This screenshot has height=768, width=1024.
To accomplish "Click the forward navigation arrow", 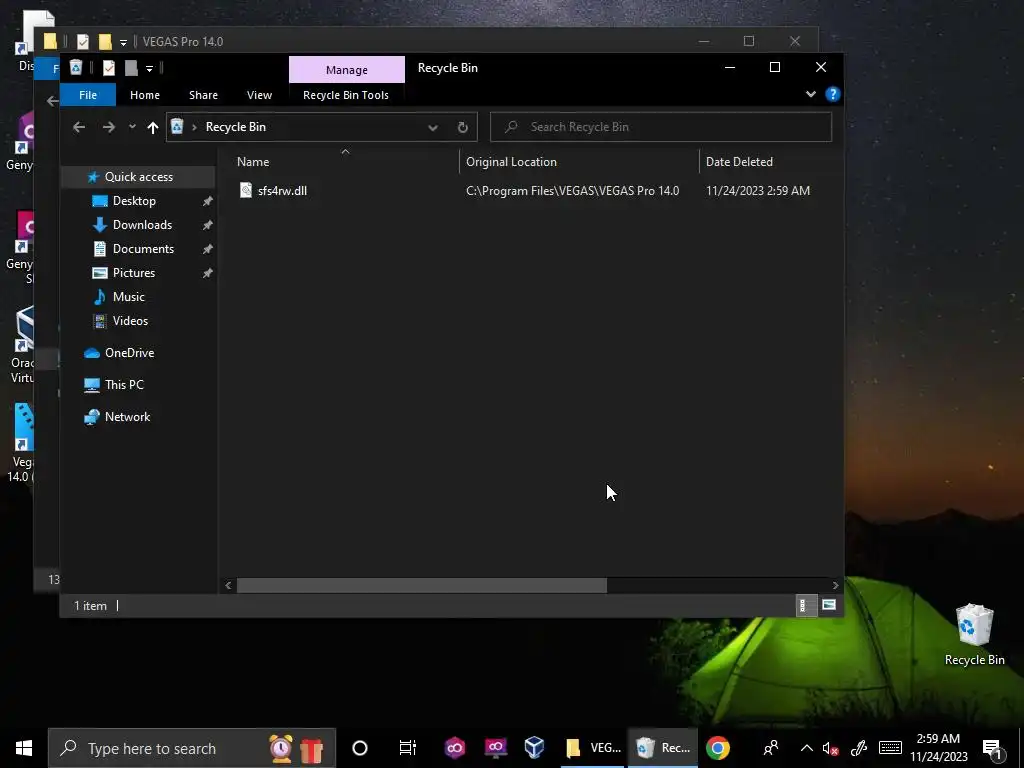I will click(x=108, y=127).
